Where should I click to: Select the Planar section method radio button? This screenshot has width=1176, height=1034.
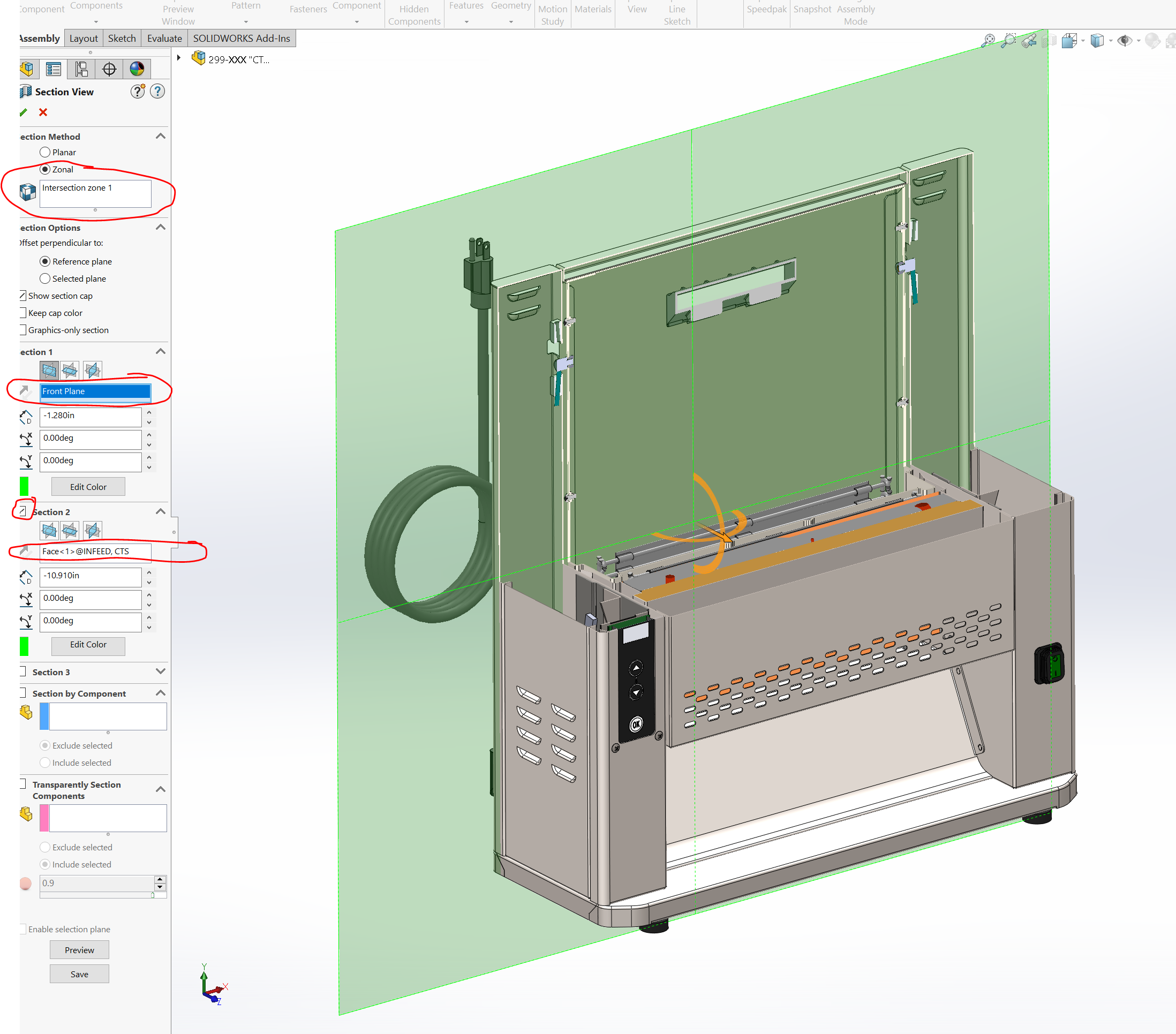(45, 153)
